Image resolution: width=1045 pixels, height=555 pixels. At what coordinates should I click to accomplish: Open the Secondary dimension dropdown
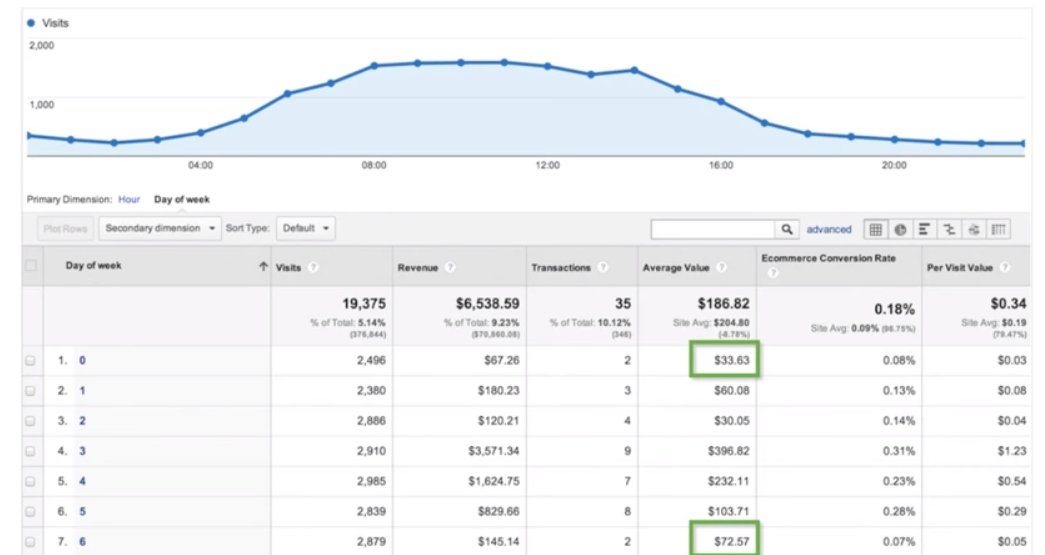pos(160,229)
